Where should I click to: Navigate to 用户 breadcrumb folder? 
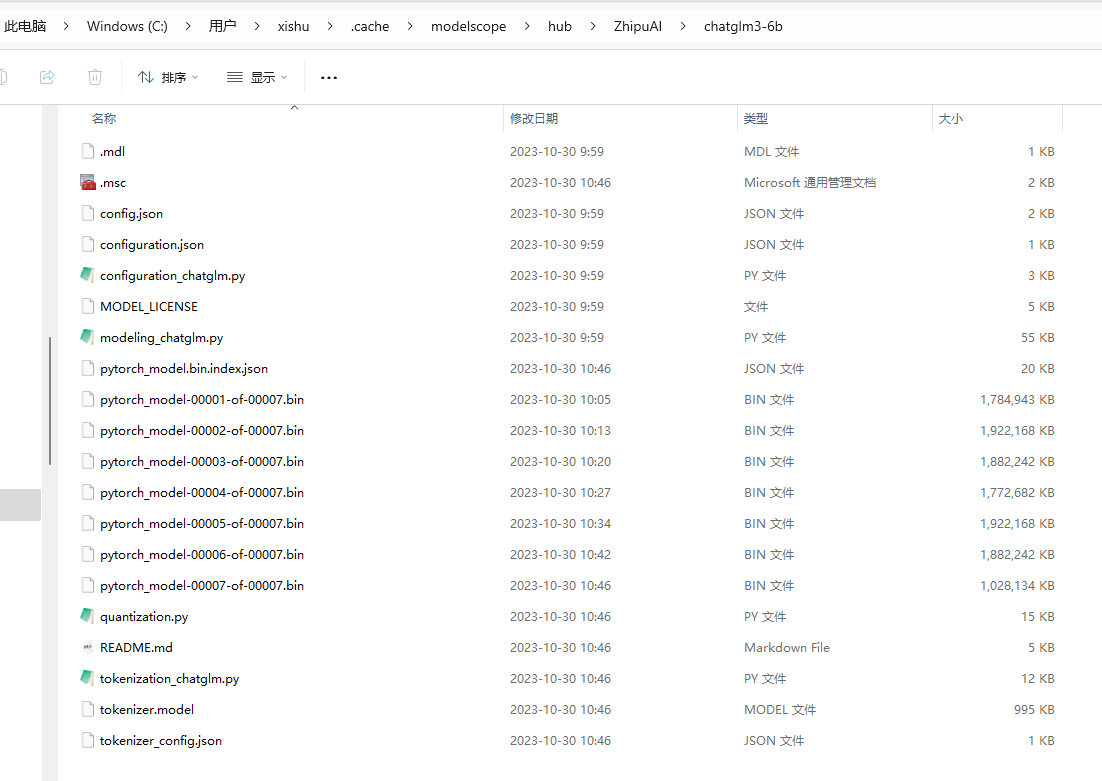(x=222, y=26)
